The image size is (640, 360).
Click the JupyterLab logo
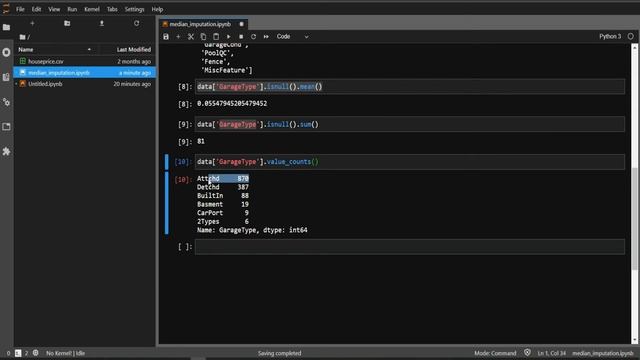6,8
